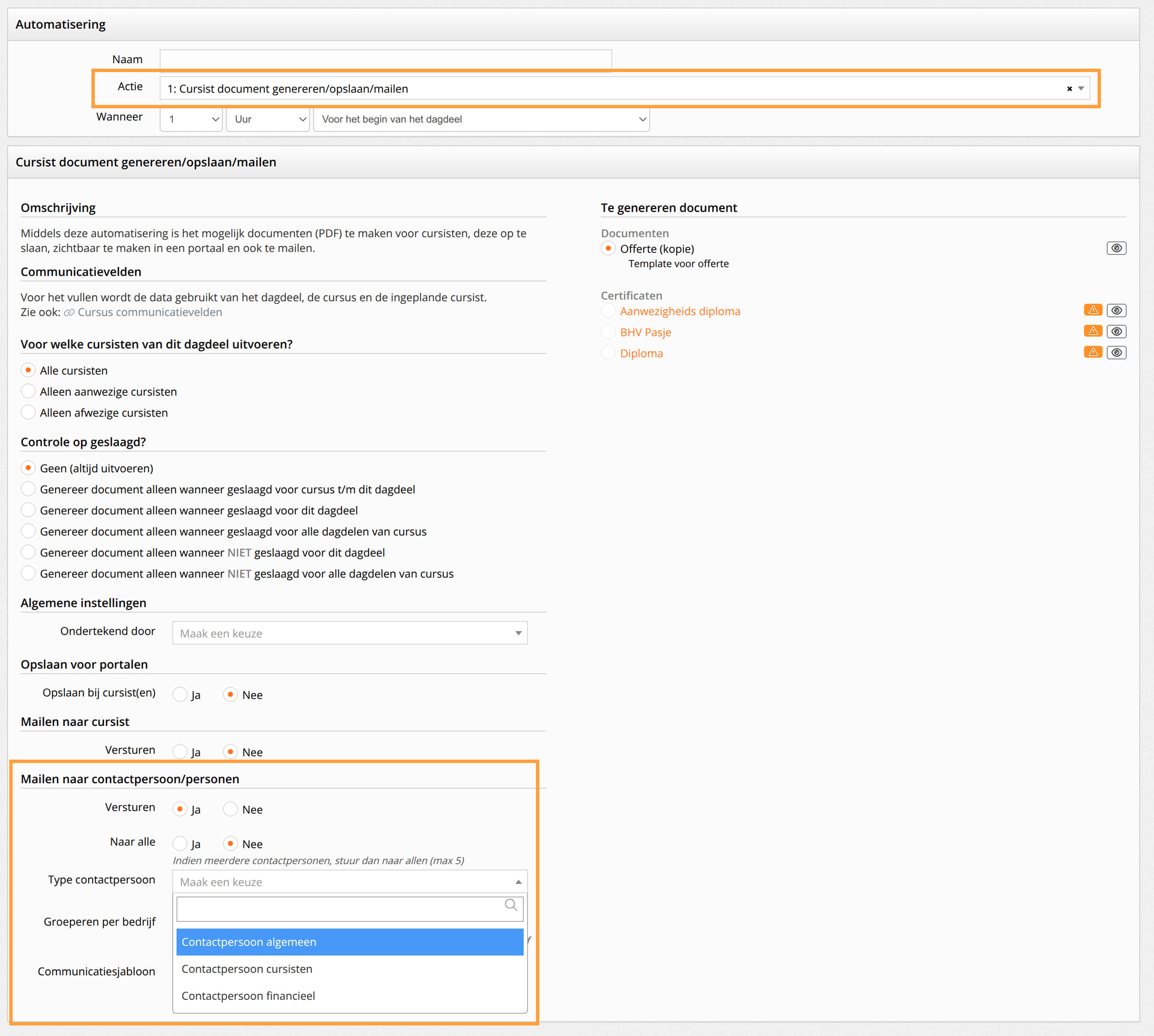Choose Contactpersoon financieel from list

(x=350, y=996)
